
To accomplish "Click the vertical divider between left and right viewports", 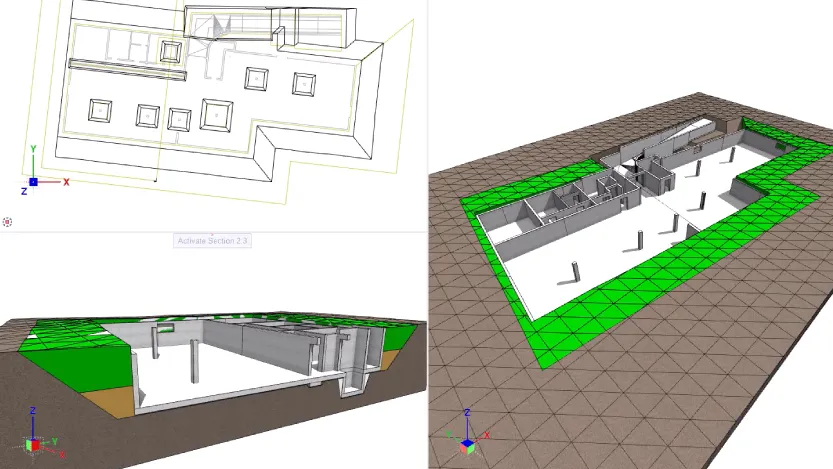I will (428, 300).
